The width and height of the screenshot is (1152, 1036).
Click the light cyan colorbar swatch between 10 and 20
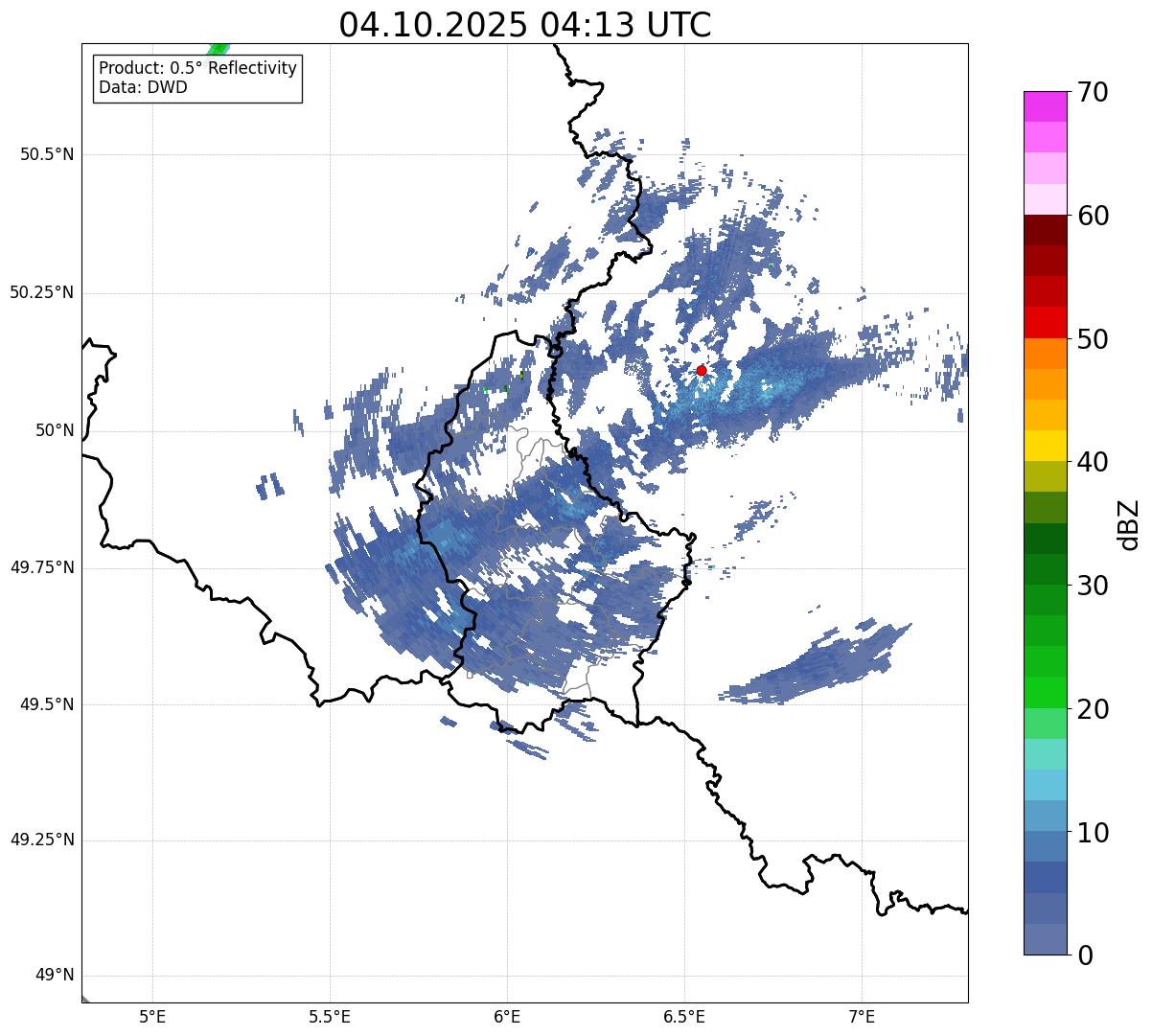click(1045, 785)
